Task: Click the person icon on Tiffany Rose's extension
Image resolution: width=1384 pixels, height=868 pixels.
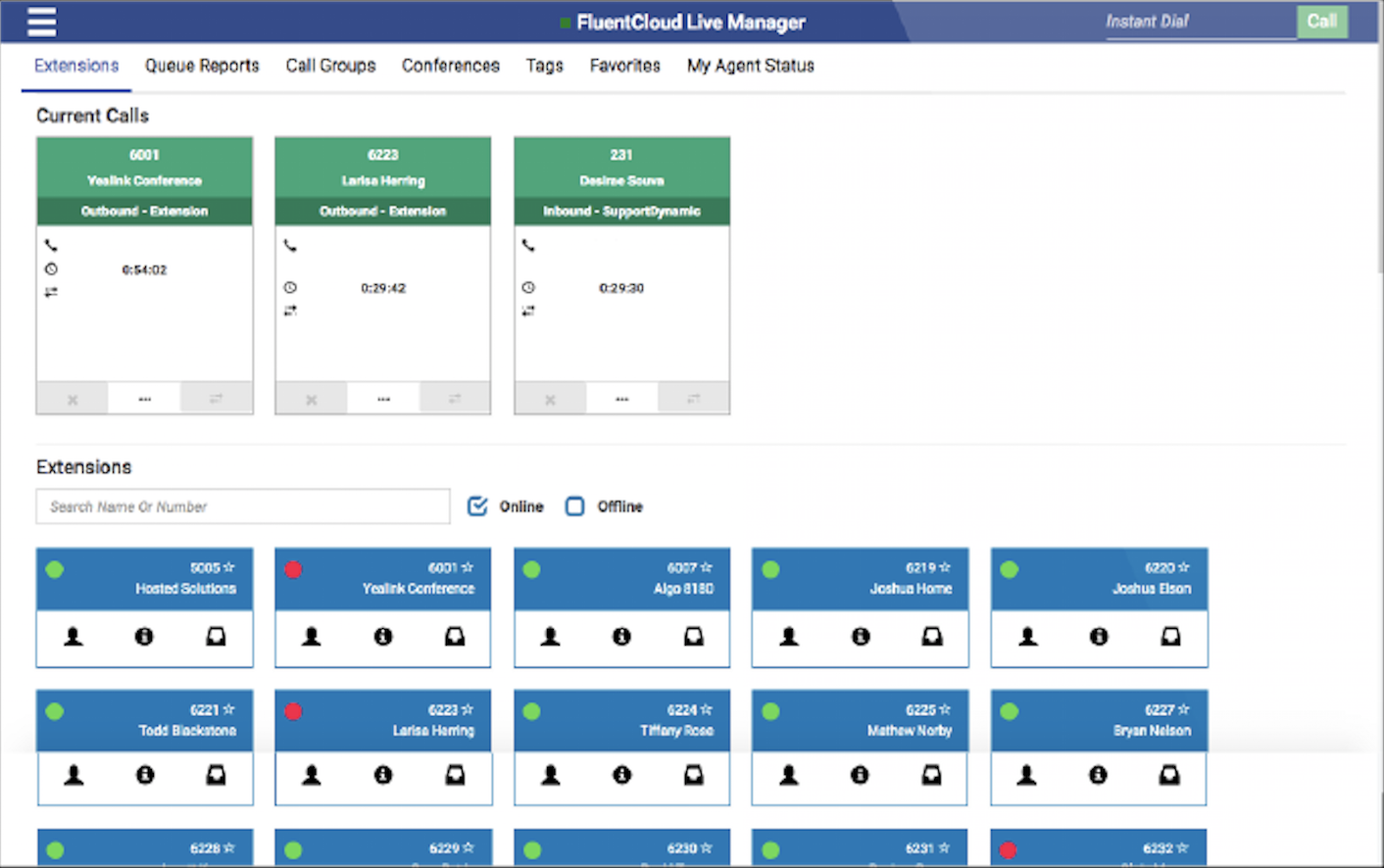Action: pos(551,775)
